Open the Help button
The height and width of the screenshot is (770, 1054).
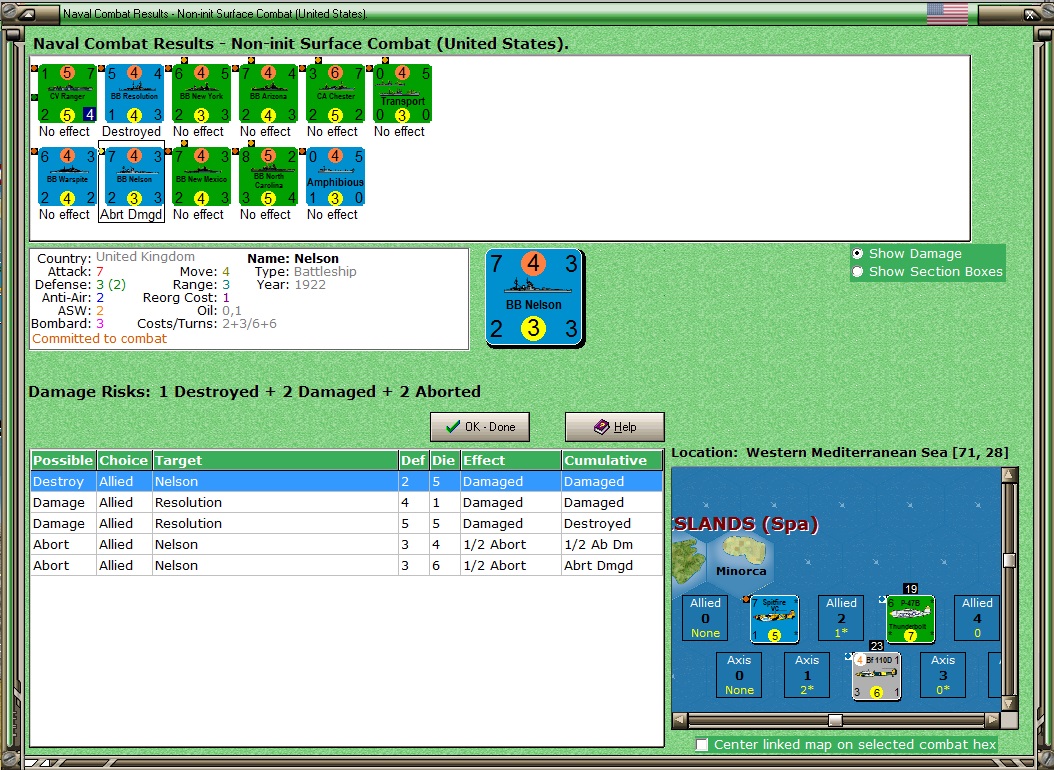click(x=614, y=427)
